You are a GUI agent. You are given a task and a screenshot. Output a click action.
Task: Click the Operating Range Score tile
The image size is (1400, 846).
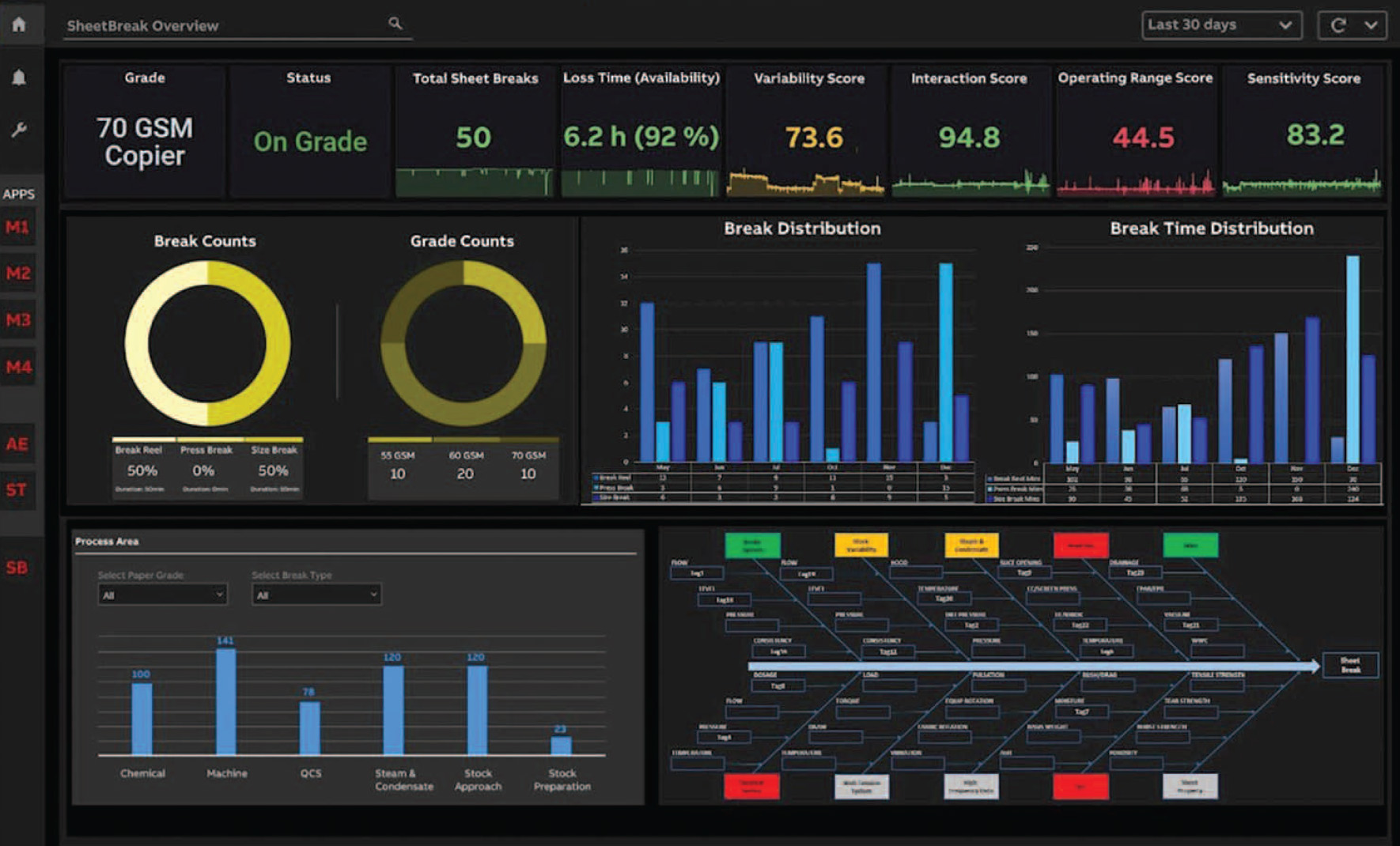point(1136,130)
